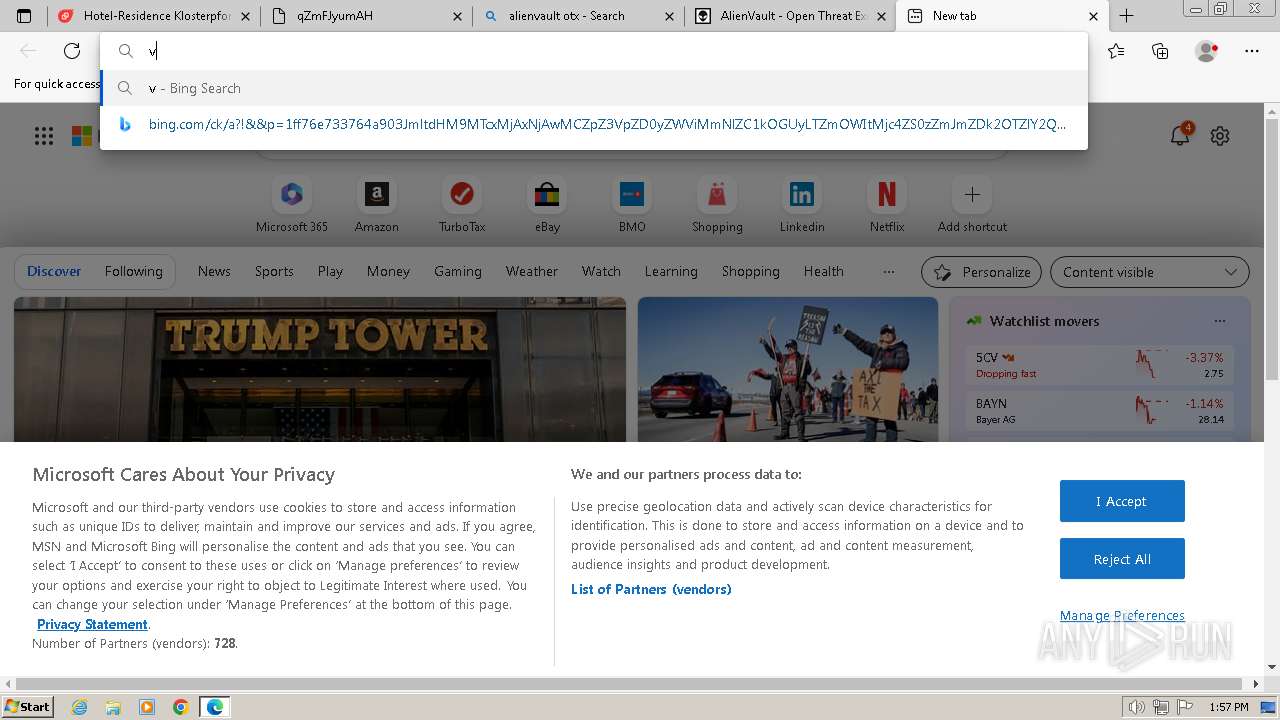Viewport: 1280px width, 720px height.
Task: Open File Explorer from taskbar
Action: click(x=113, y=707)
